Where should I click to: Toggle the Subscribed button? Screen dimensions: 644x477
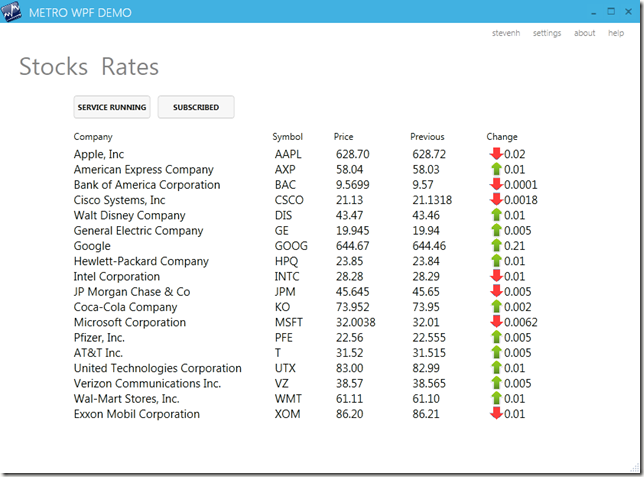click(x=196, y=107)
